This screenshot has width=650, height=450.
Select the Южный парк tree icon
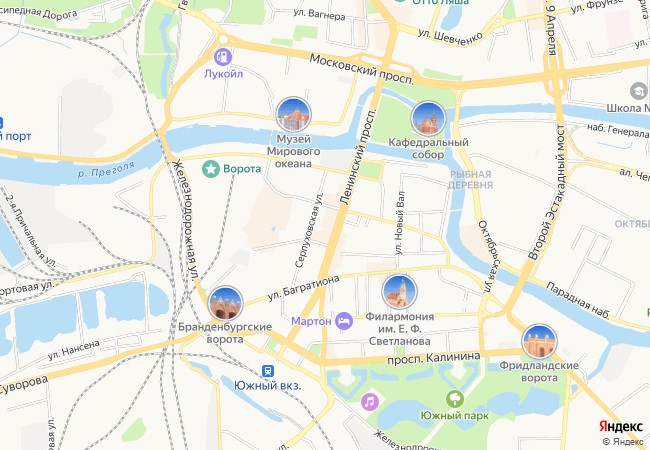click(455, 399)
